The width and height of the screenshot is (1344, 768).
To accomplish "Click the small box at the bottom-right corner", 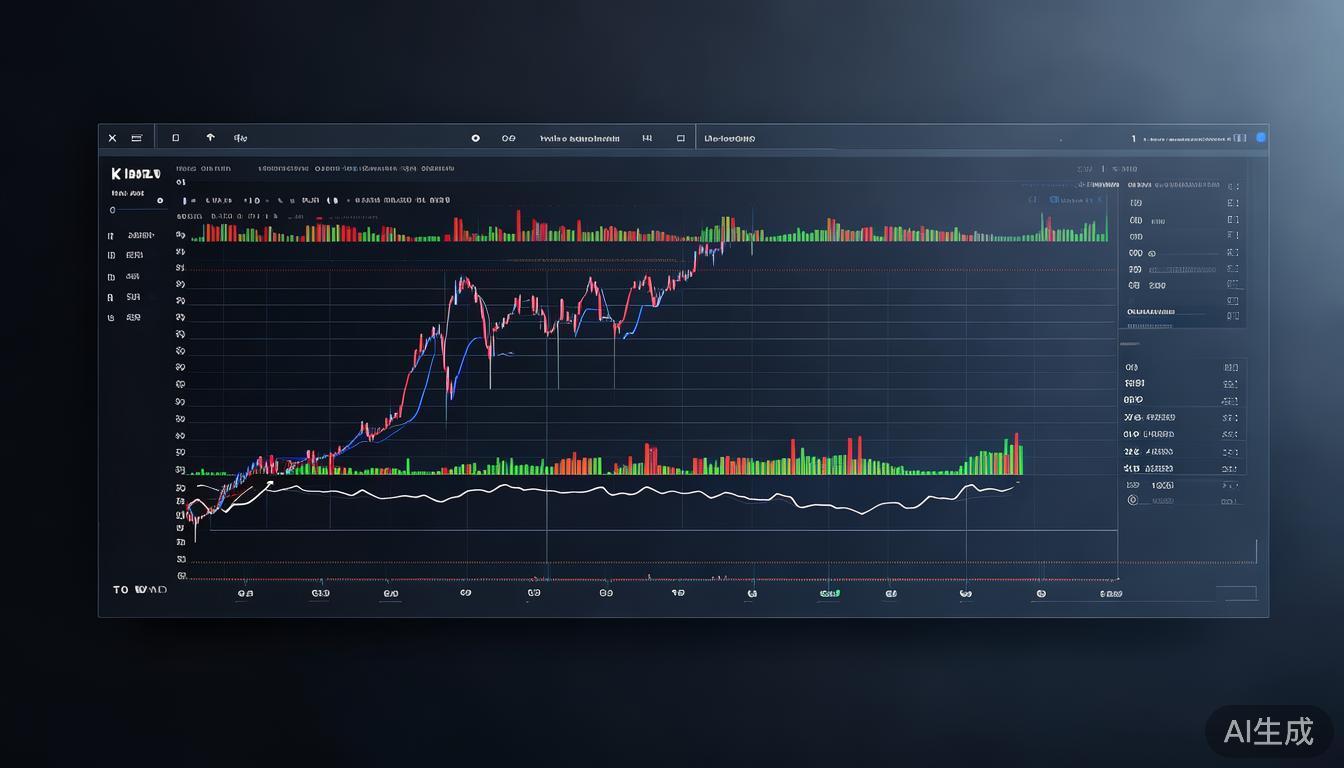I will click(x=1241, y=593).
